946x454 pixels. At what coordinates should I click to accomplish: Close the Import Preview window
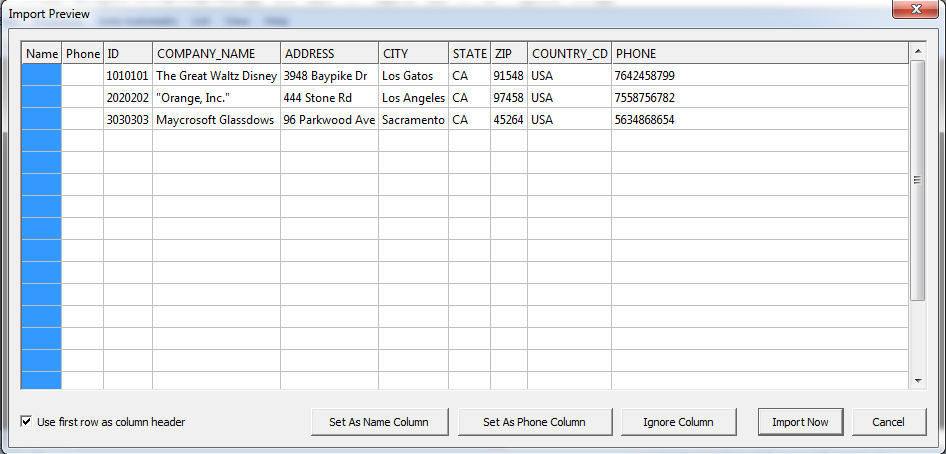click(916, 8)
